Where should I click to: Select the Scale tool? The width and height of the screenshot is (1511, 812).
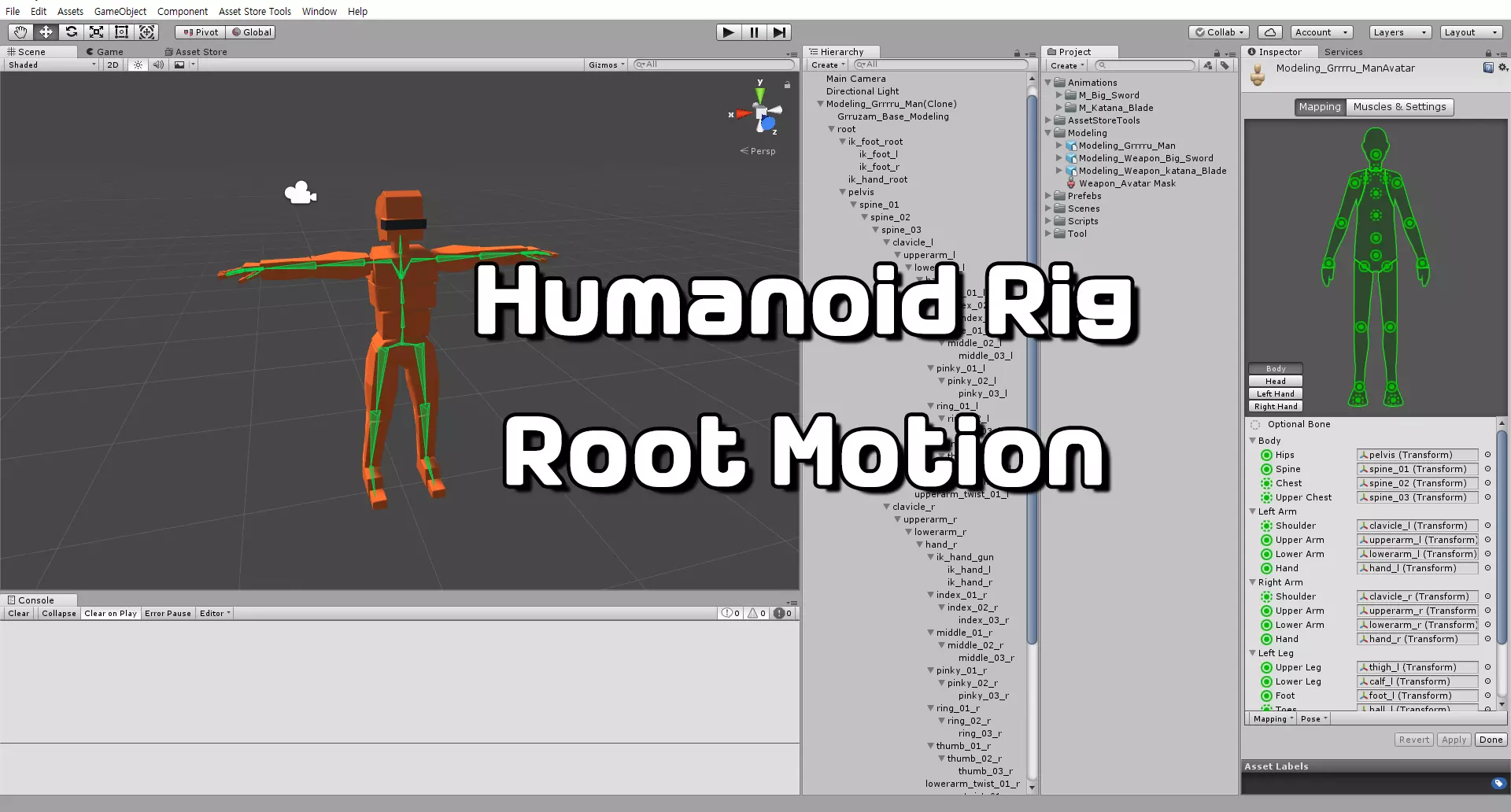coord(96,32)
